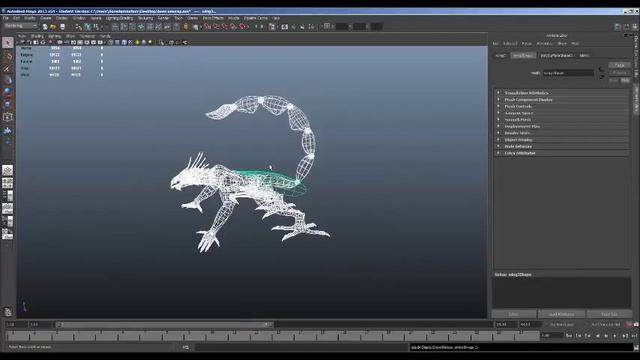Click the select camera icon in panel toolbar

point(23,42)
